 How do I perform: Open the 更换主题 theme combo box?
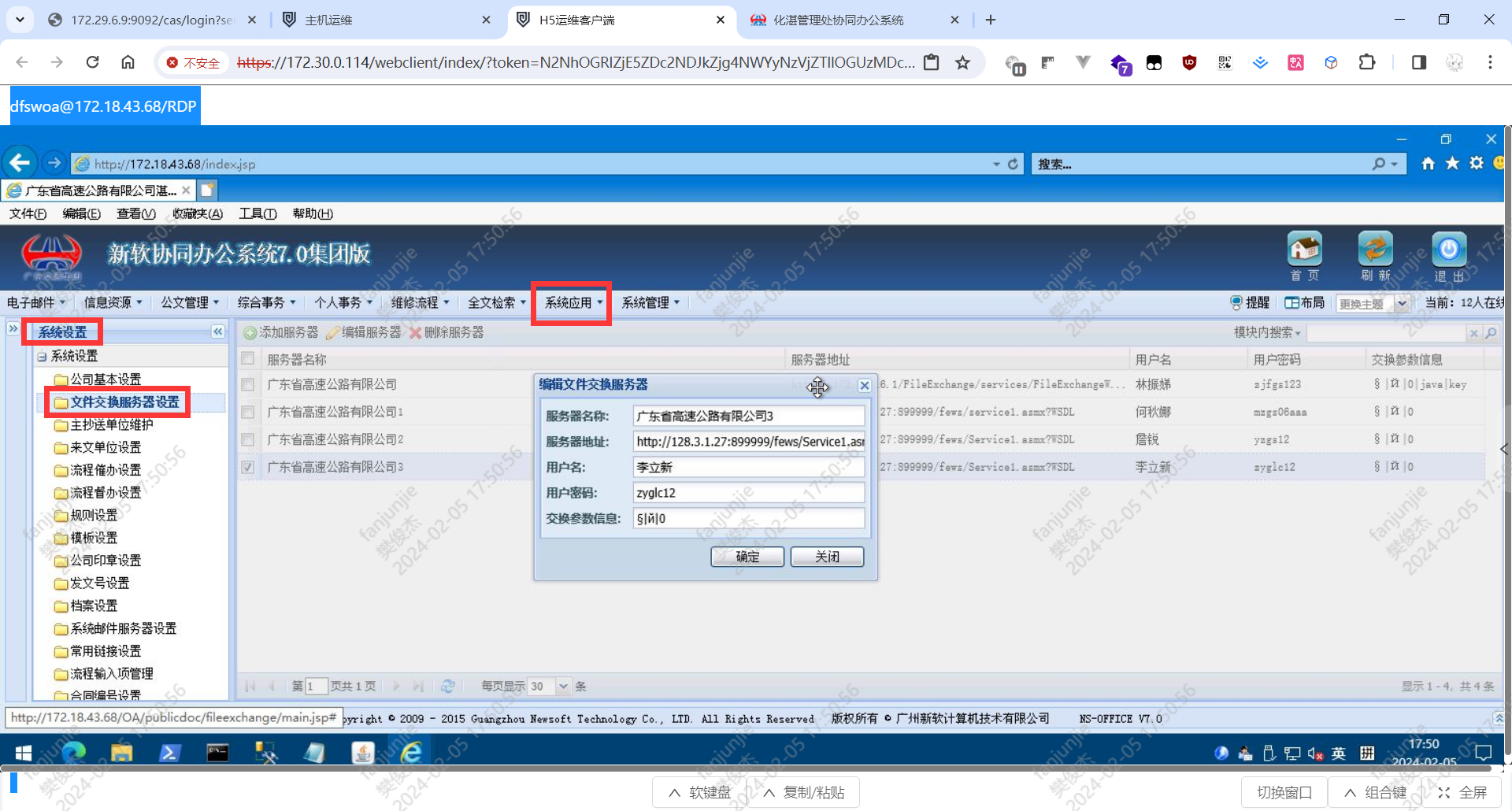pos(1373,303)
